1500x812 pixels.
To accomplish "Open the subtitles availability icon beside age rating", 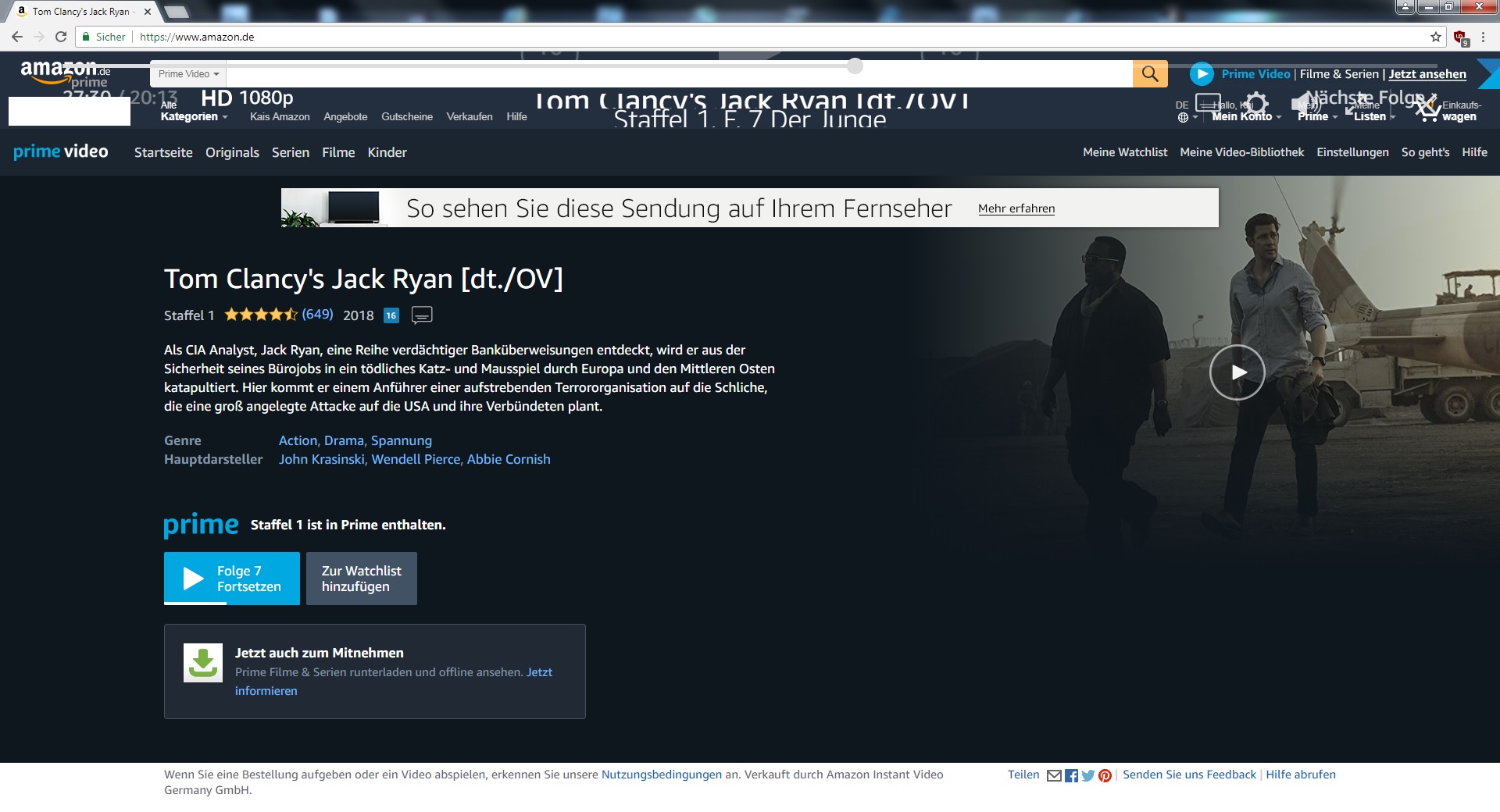I will pyautogui.click(x=422, y=315).
